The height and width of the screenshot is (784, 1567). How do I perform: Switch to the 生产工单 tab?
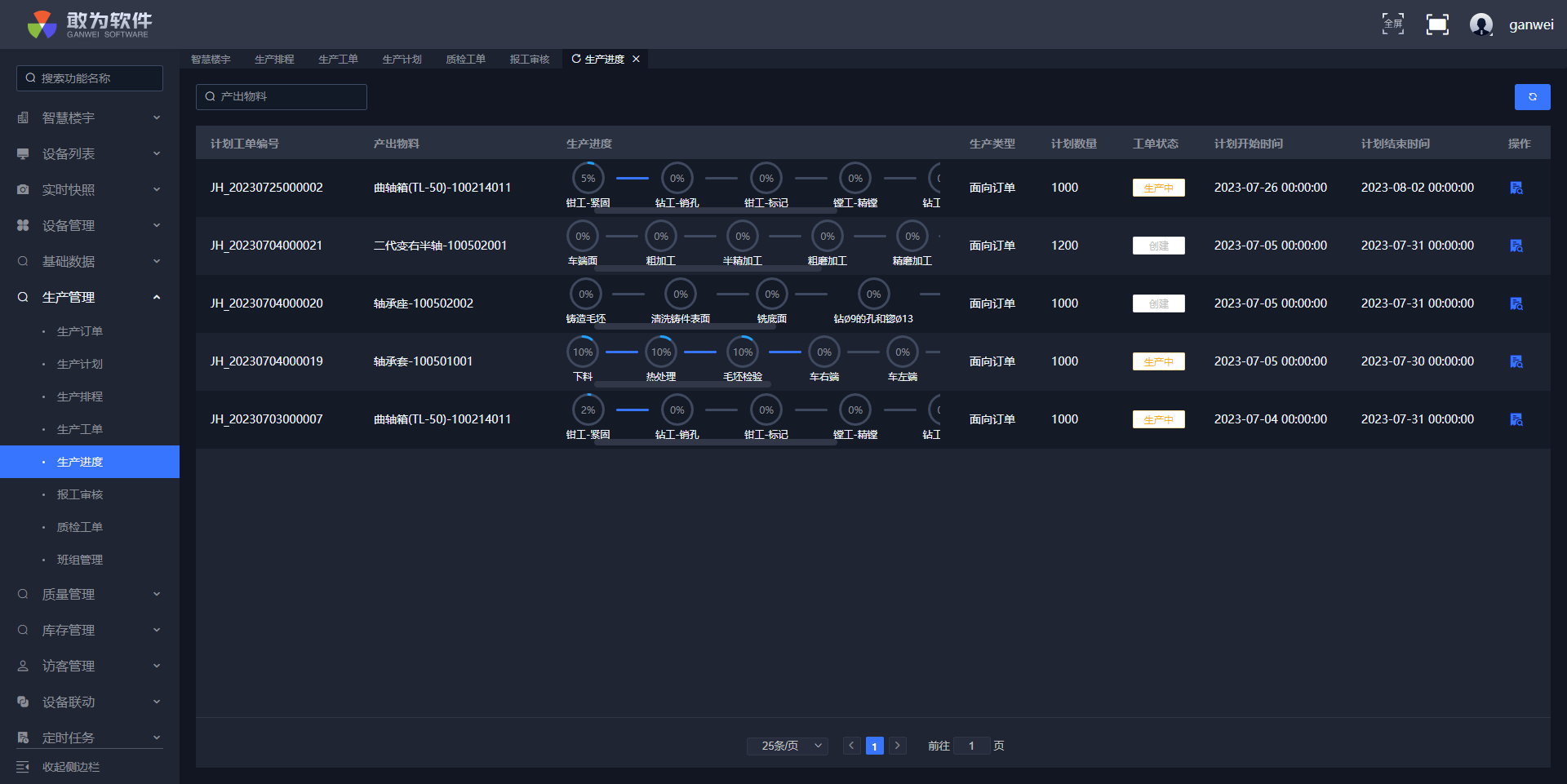point(338,60)
